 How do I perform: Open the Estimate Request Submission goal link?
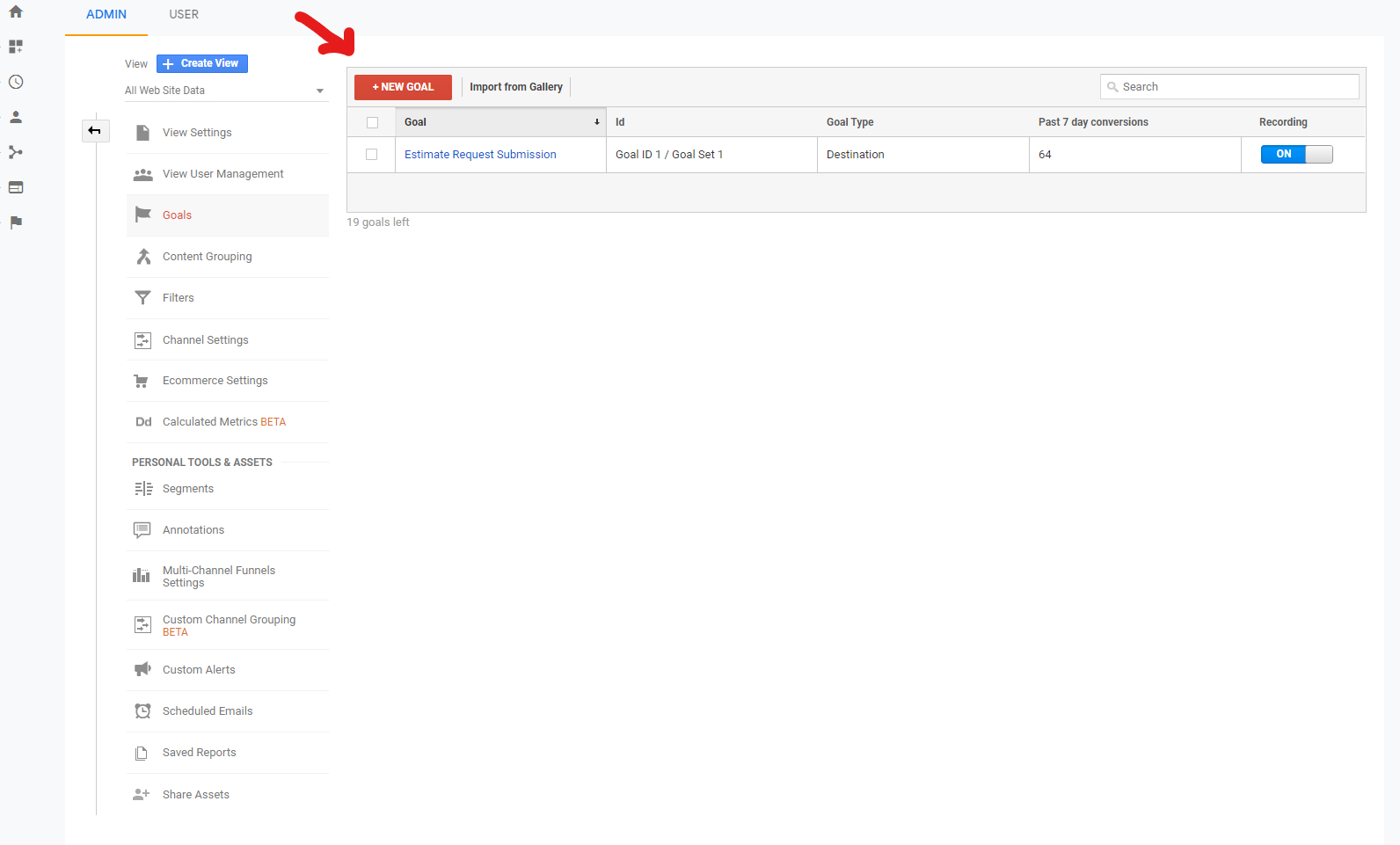[x=480, y=155]
